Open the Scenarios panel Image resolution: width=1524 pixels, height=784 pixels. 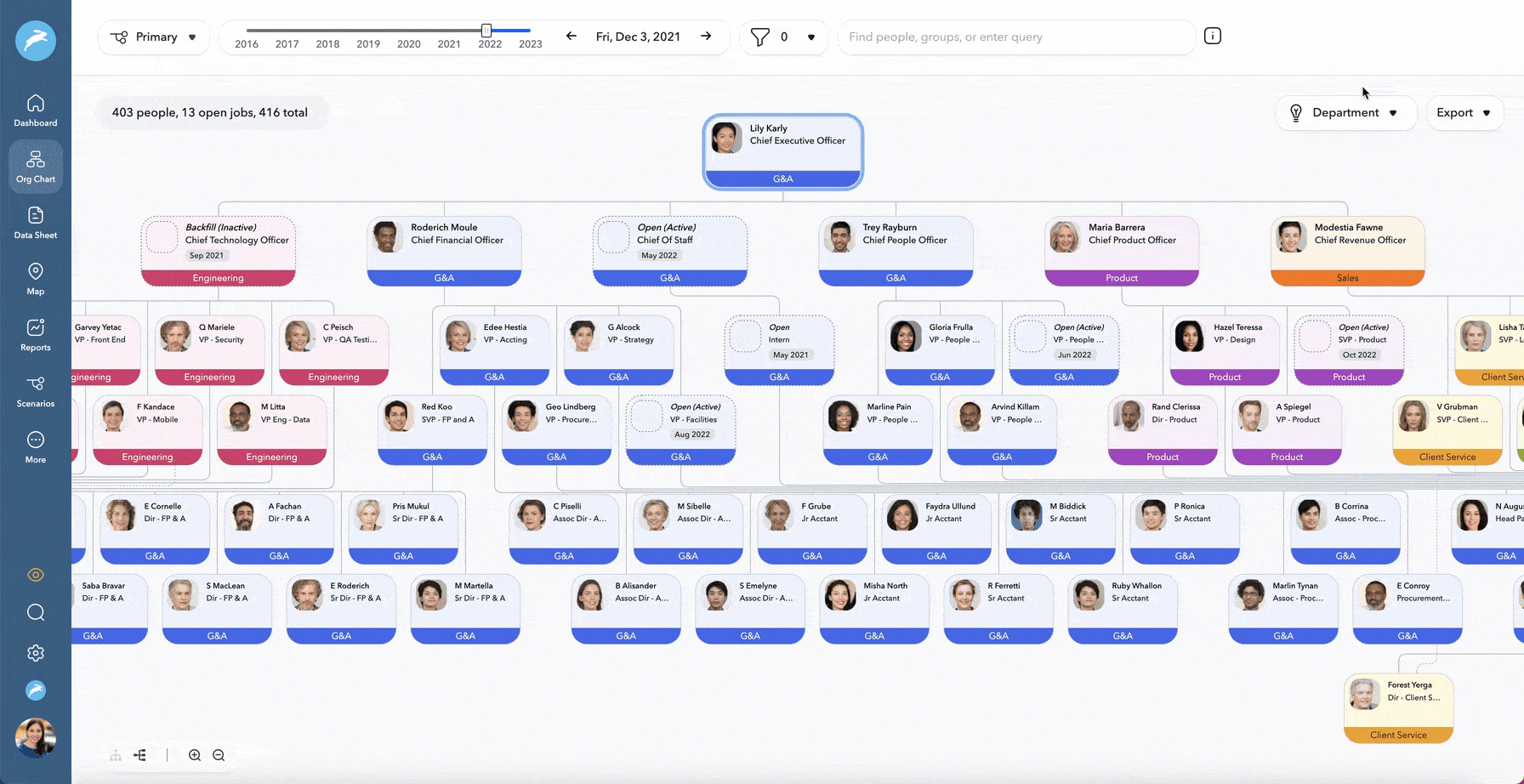(x=35, y=389)
